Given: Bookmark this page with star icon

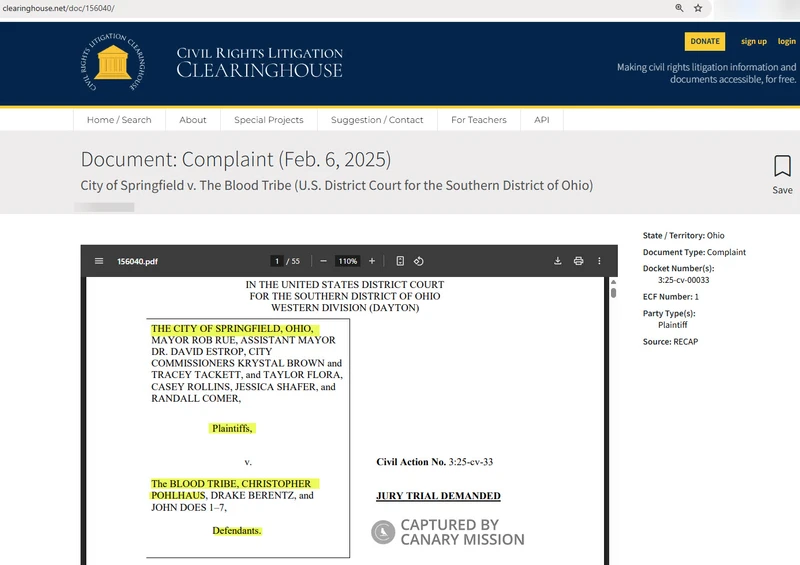Looking at the screenshot, I should point(698,8).
